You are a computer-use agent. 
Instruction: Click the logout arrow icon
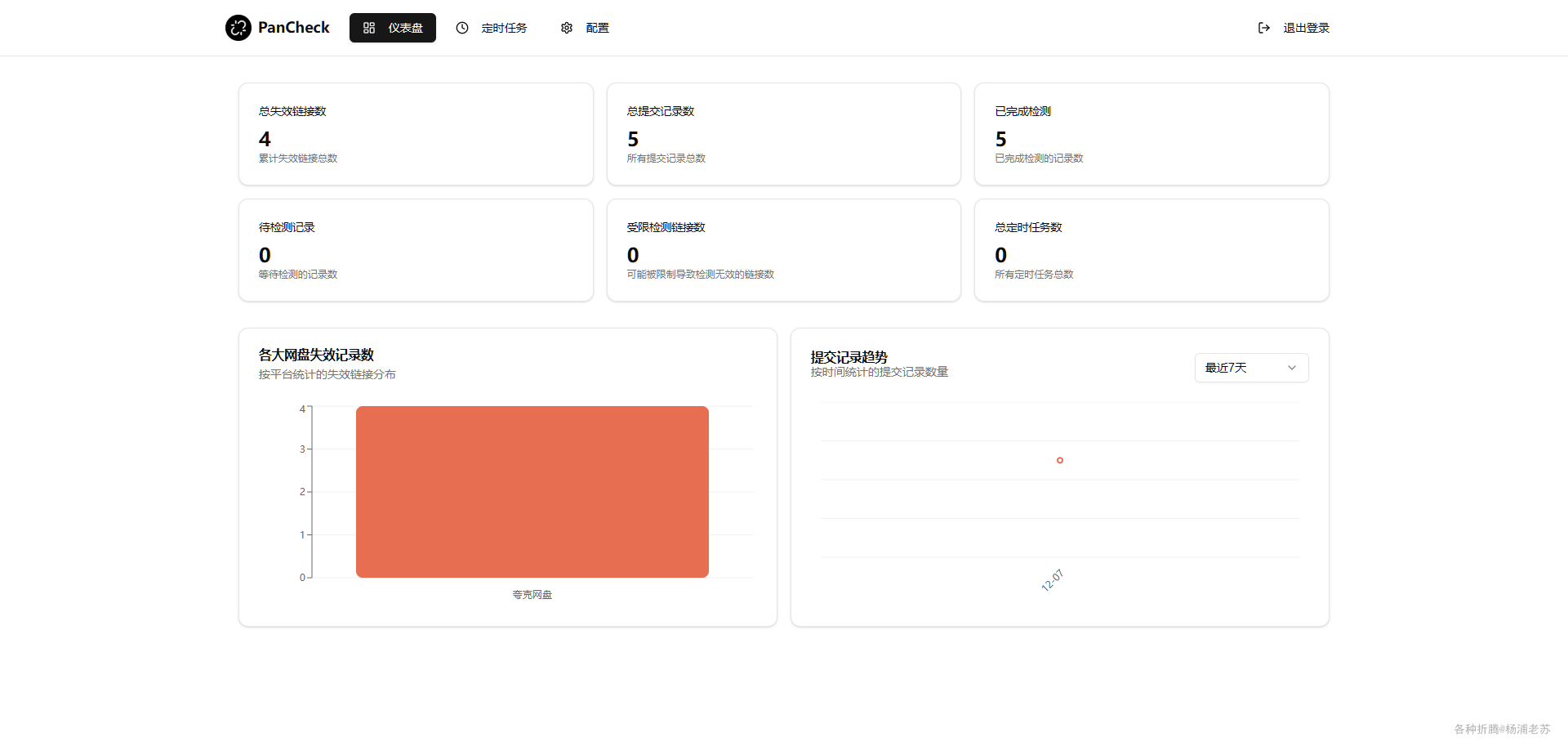tap(1264, 28)
